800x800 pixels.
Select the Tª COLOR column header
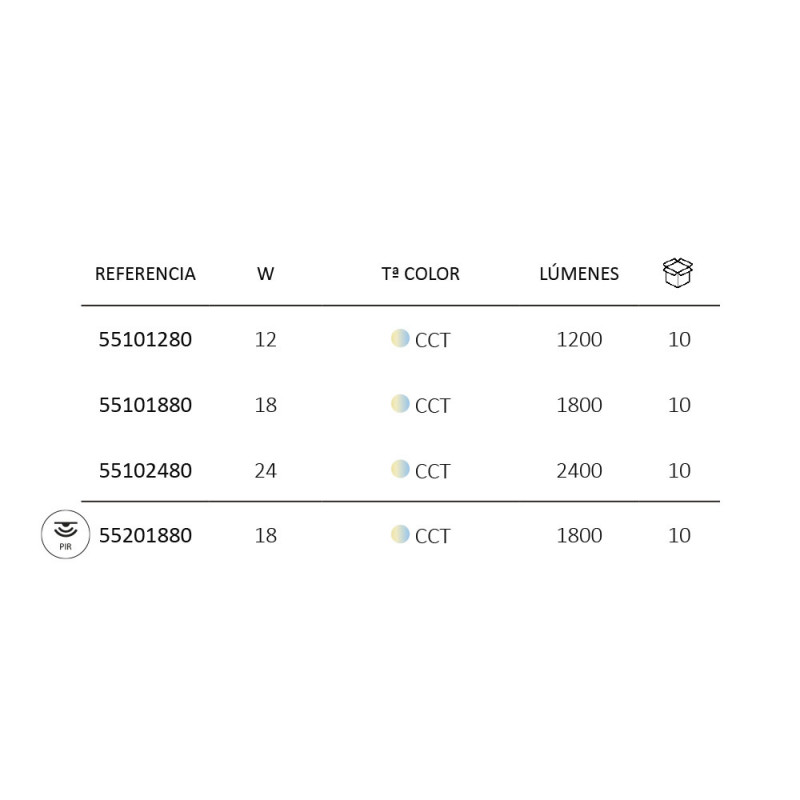421,274
